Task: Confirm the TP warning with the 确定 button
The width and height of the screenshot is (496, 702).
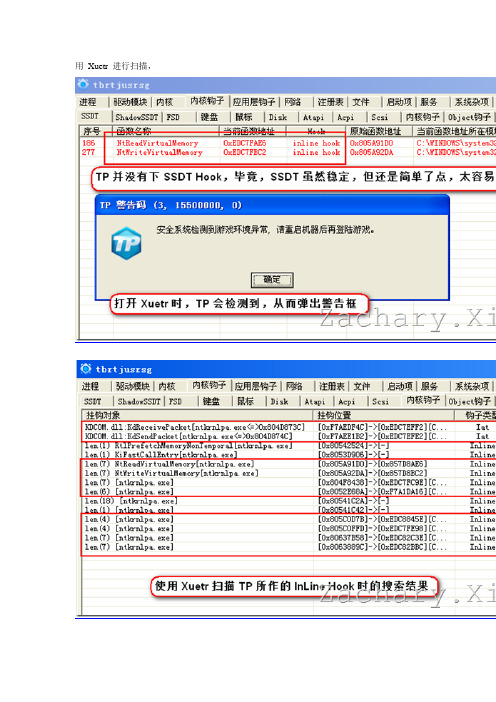Action: click(x=272, y=280)
